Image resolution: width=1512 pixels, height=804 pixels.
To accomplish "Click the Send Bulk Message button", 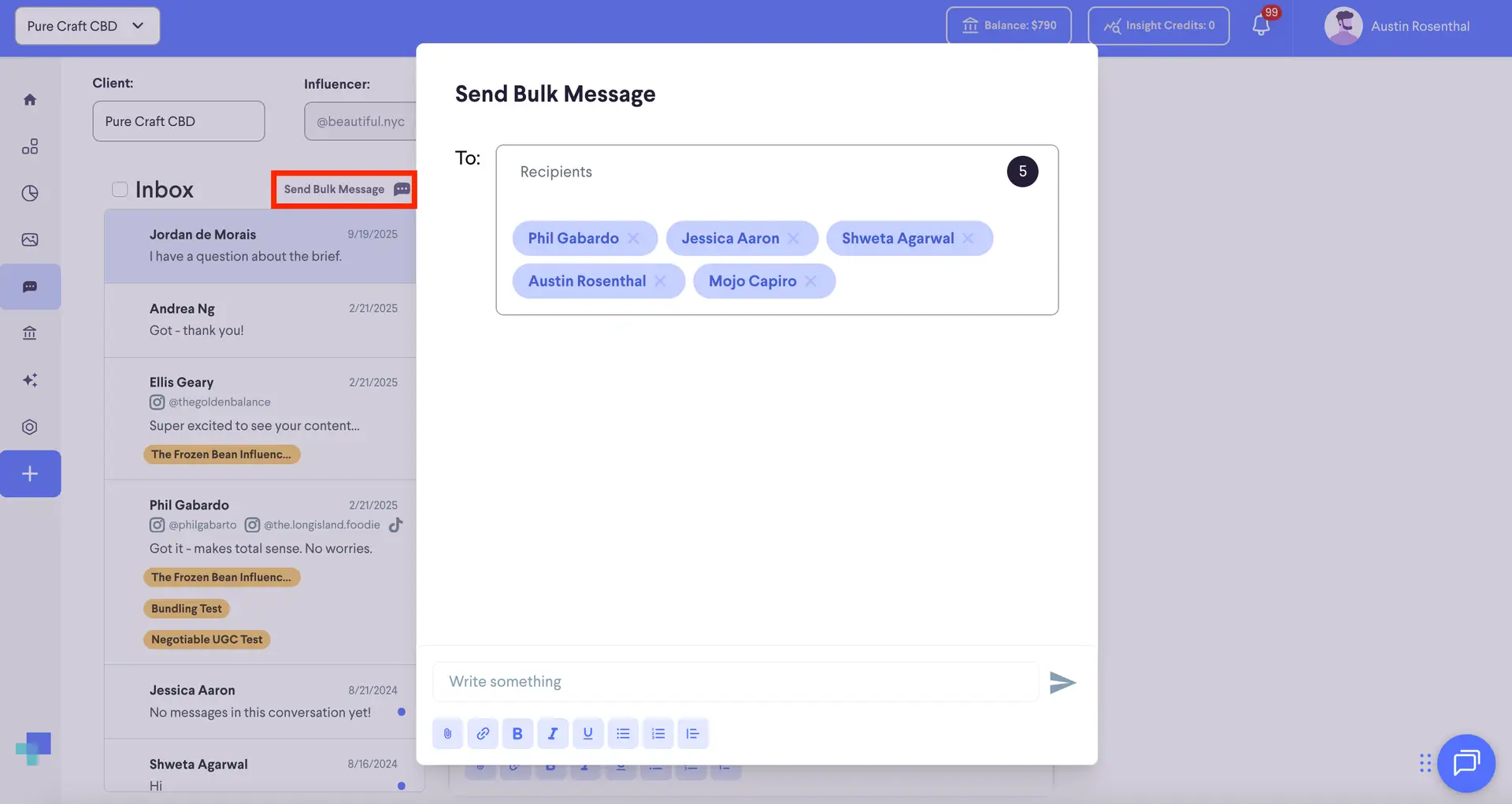I will (343, 189).
